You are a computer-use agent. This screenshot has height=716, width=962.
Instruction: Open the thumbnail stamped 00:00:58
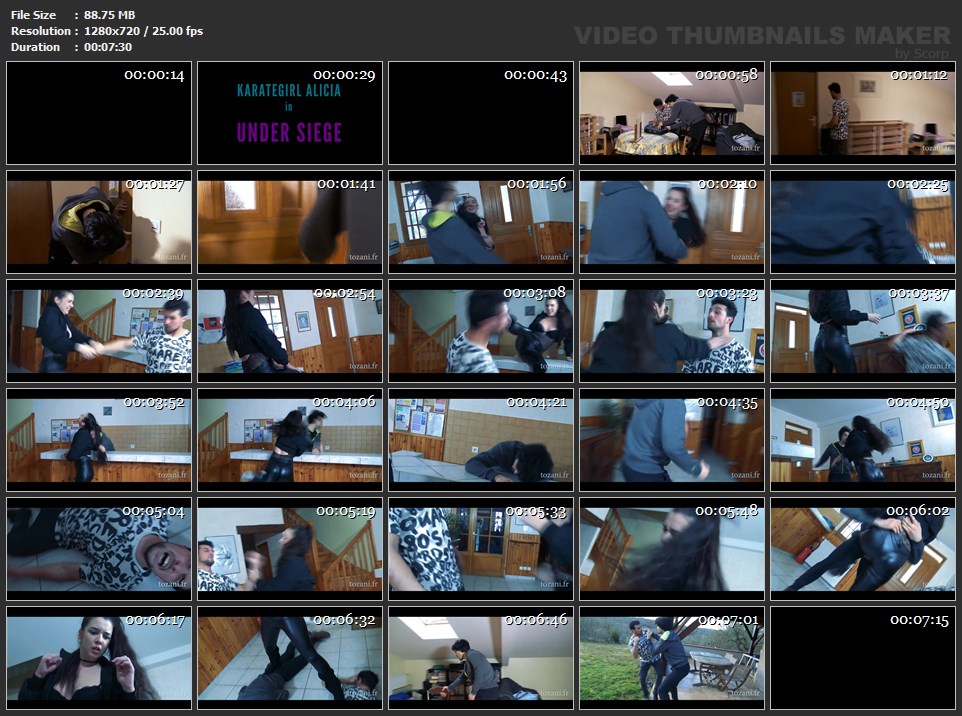pyautogui.click(x=672, y=113)
